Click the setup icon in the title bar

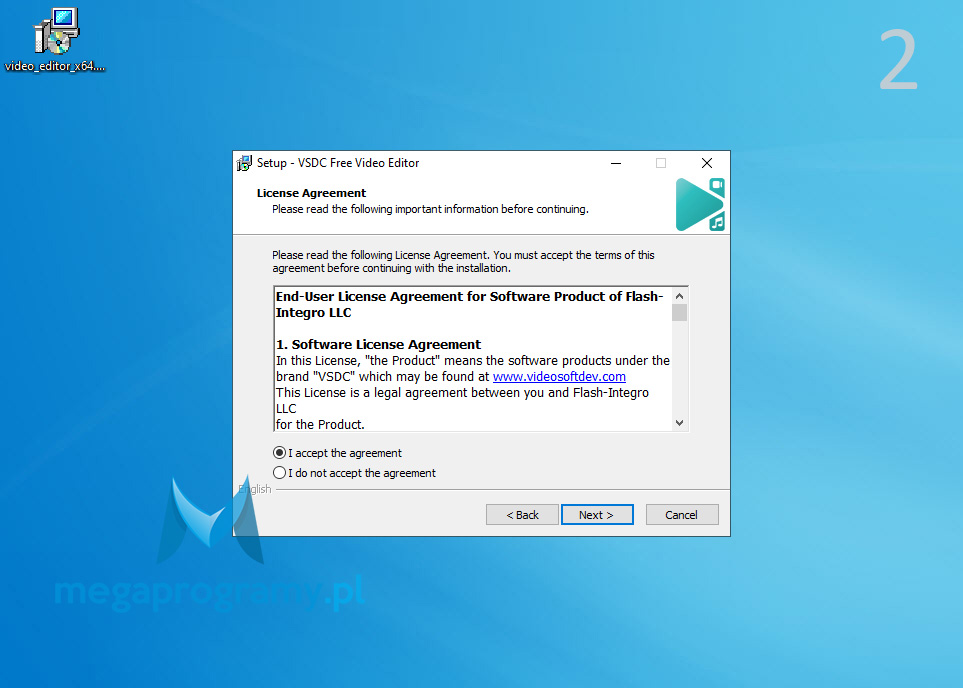tap(244, 163)
